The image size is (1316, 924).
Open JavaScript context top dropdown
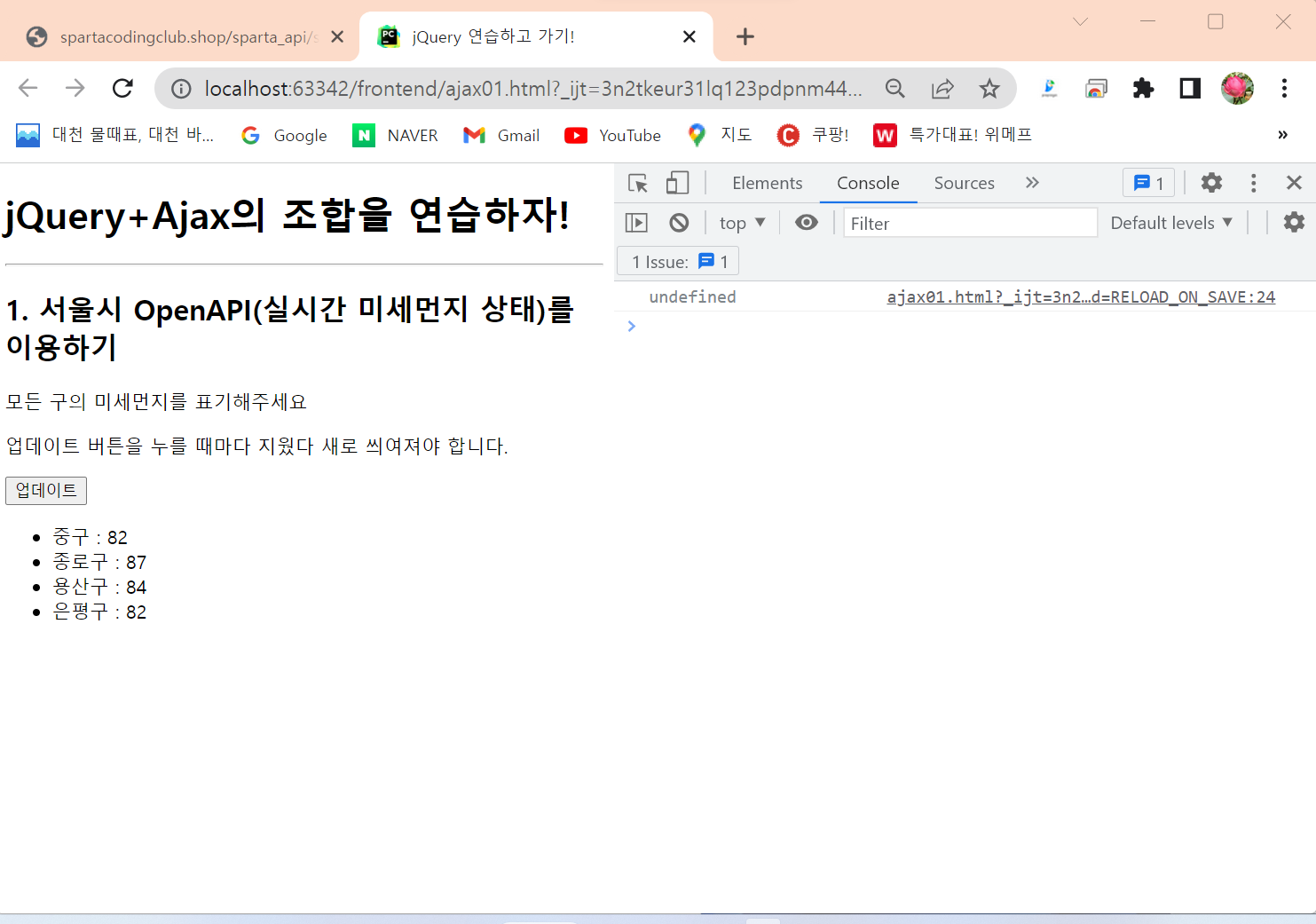(x=742, y=223)
